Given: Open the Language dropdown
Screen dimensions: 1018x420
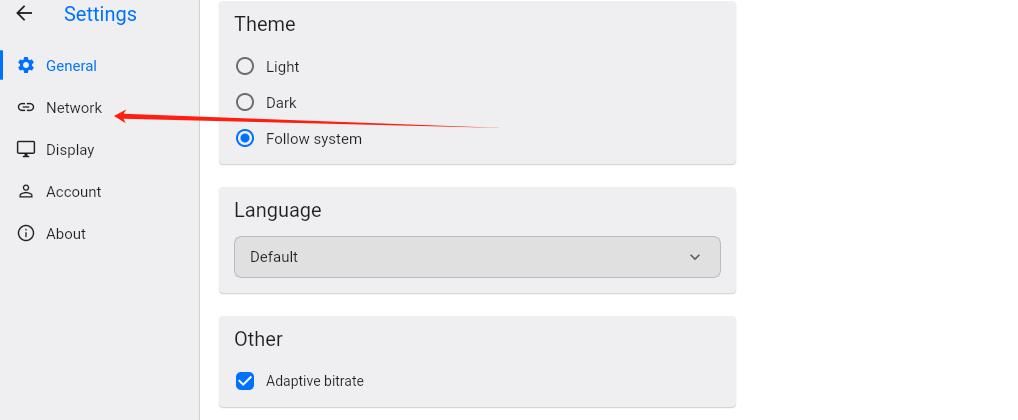Looking at the screenshot, I should (476, 257).
